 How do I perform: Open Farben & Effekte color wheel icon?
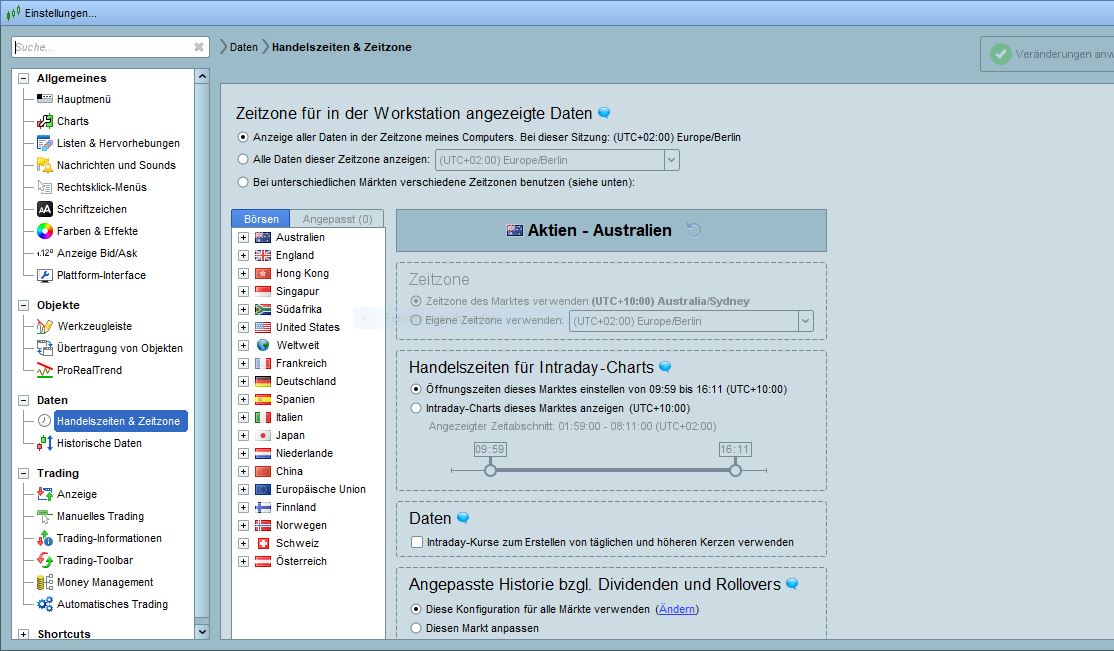(45, 231)
